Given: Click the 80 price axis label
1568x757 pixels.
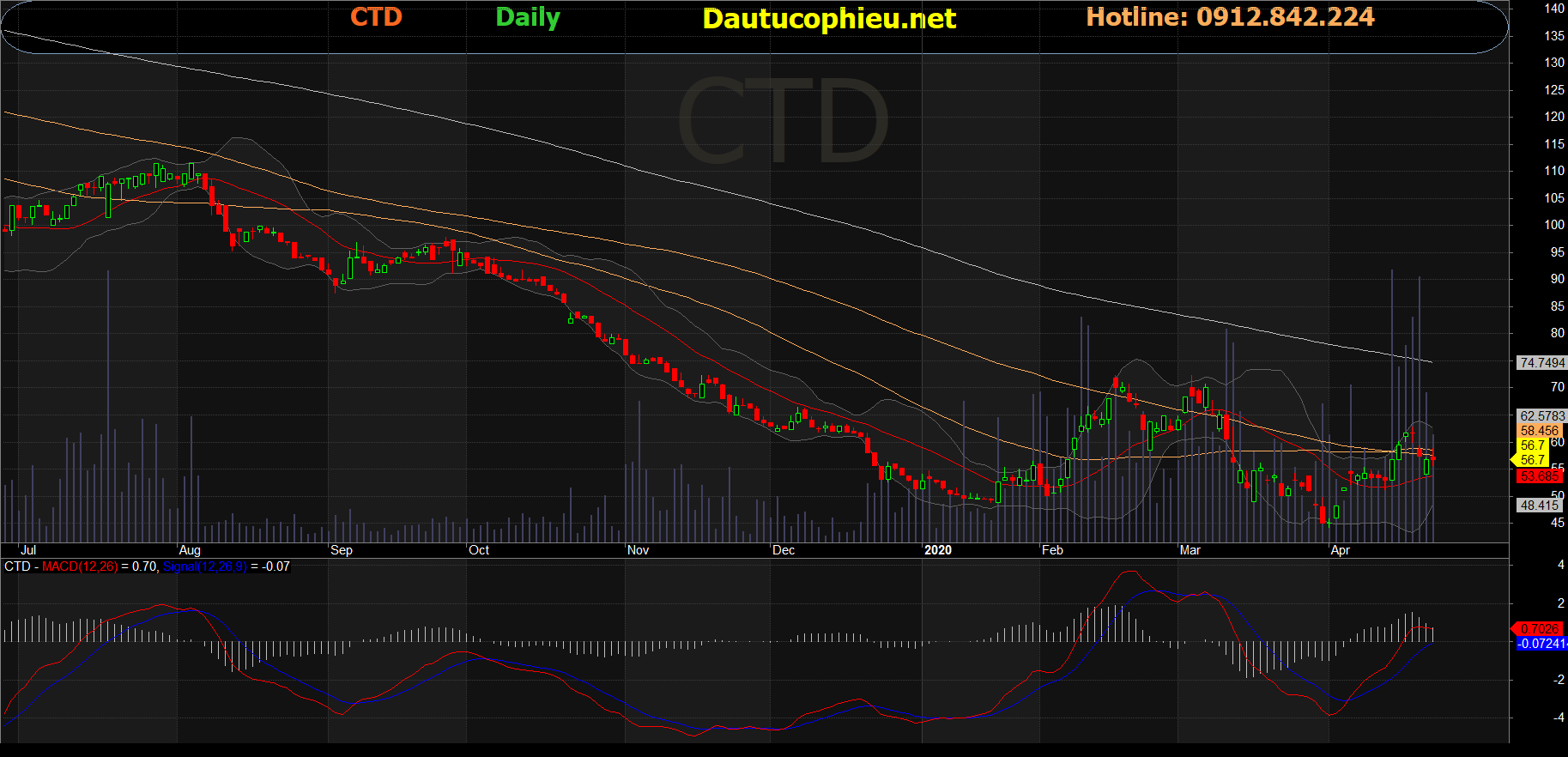Looking at the screenshot, I should coord(1558,333).
